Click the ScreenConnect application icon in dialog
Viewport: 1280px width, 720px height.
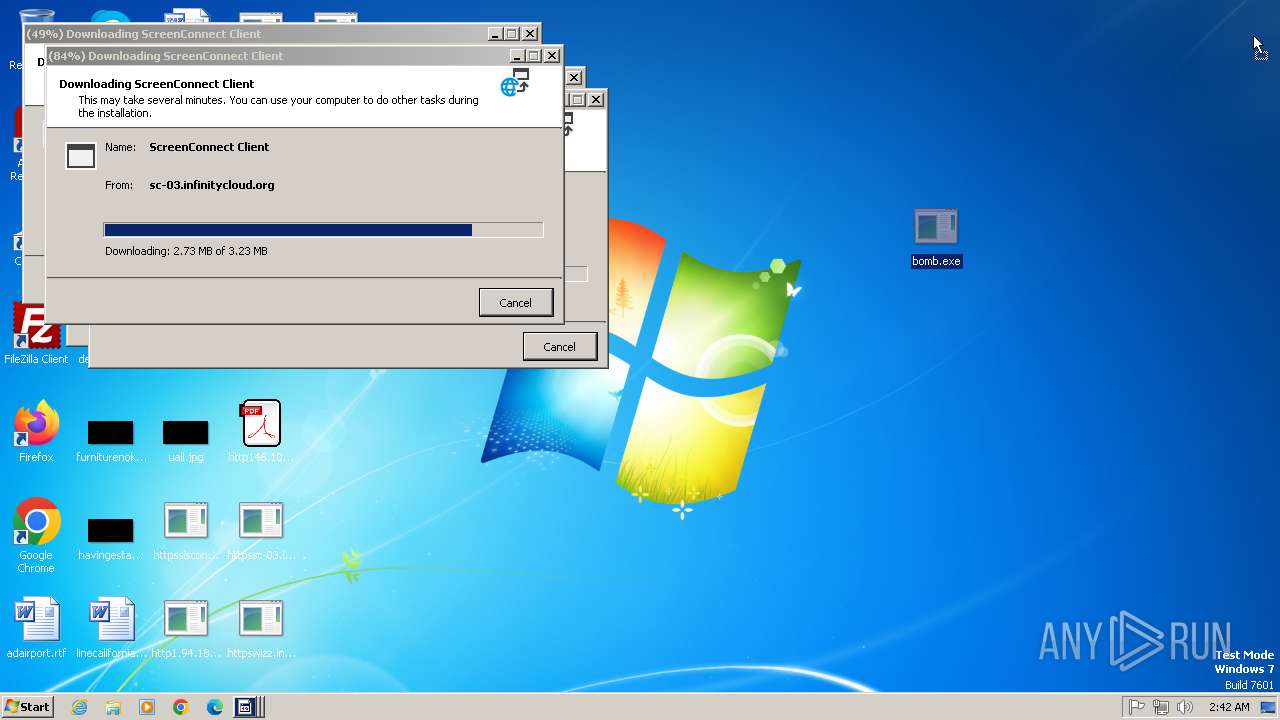tap(81, 156)
